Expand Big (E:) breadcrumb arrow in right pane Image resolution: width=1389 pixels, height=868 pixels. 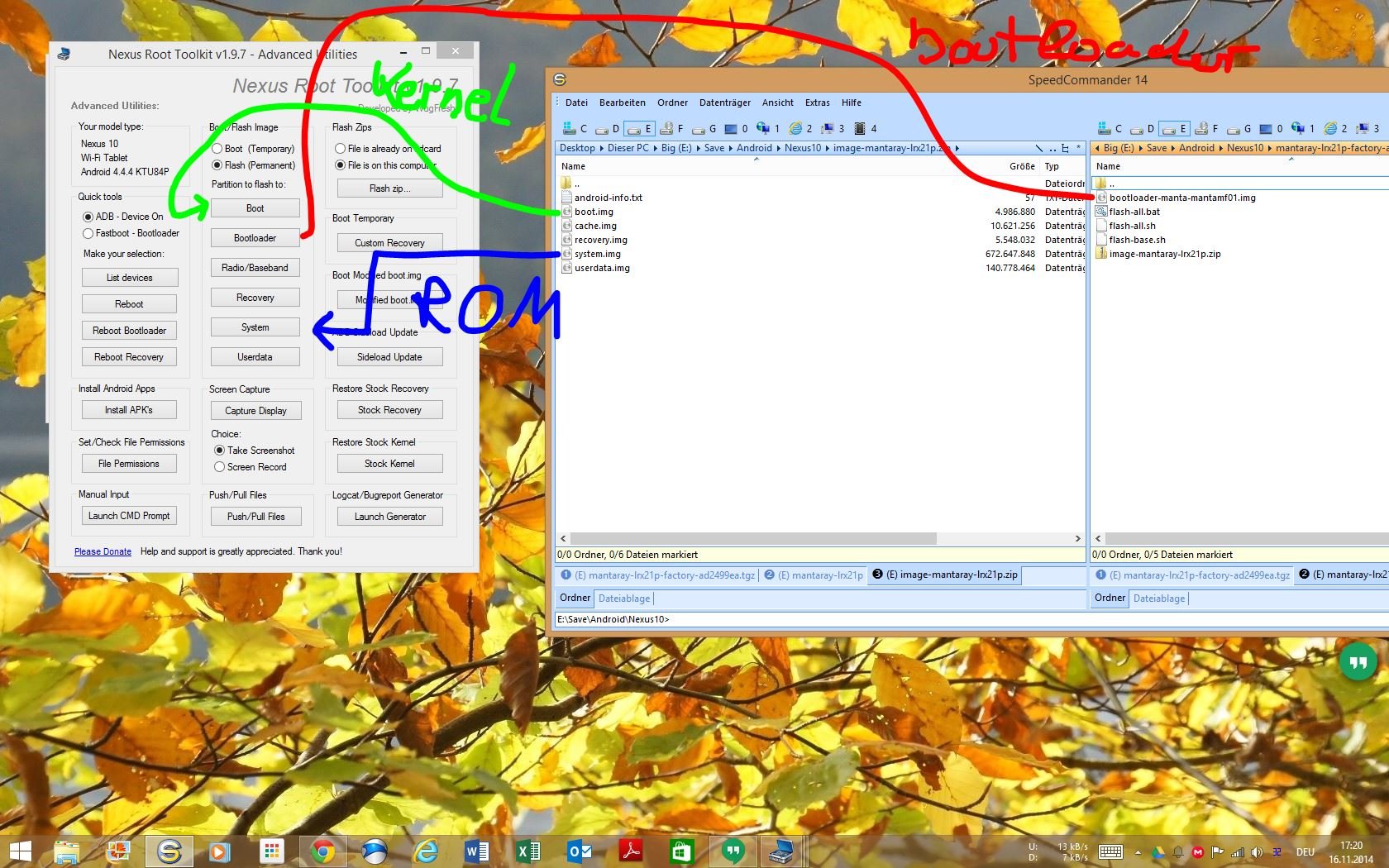(1140, 149)
